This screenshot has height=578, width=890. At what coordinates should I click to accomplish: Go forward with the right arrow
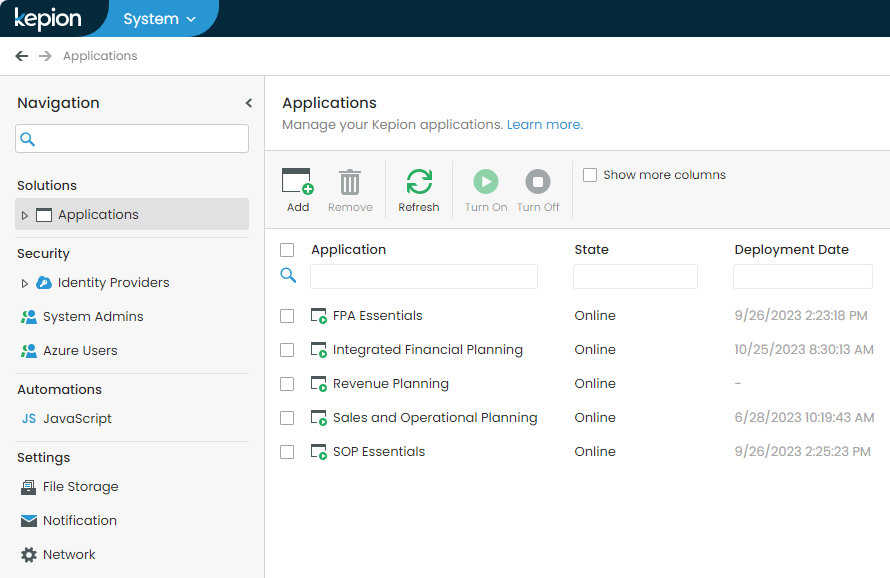pos(45,56)
